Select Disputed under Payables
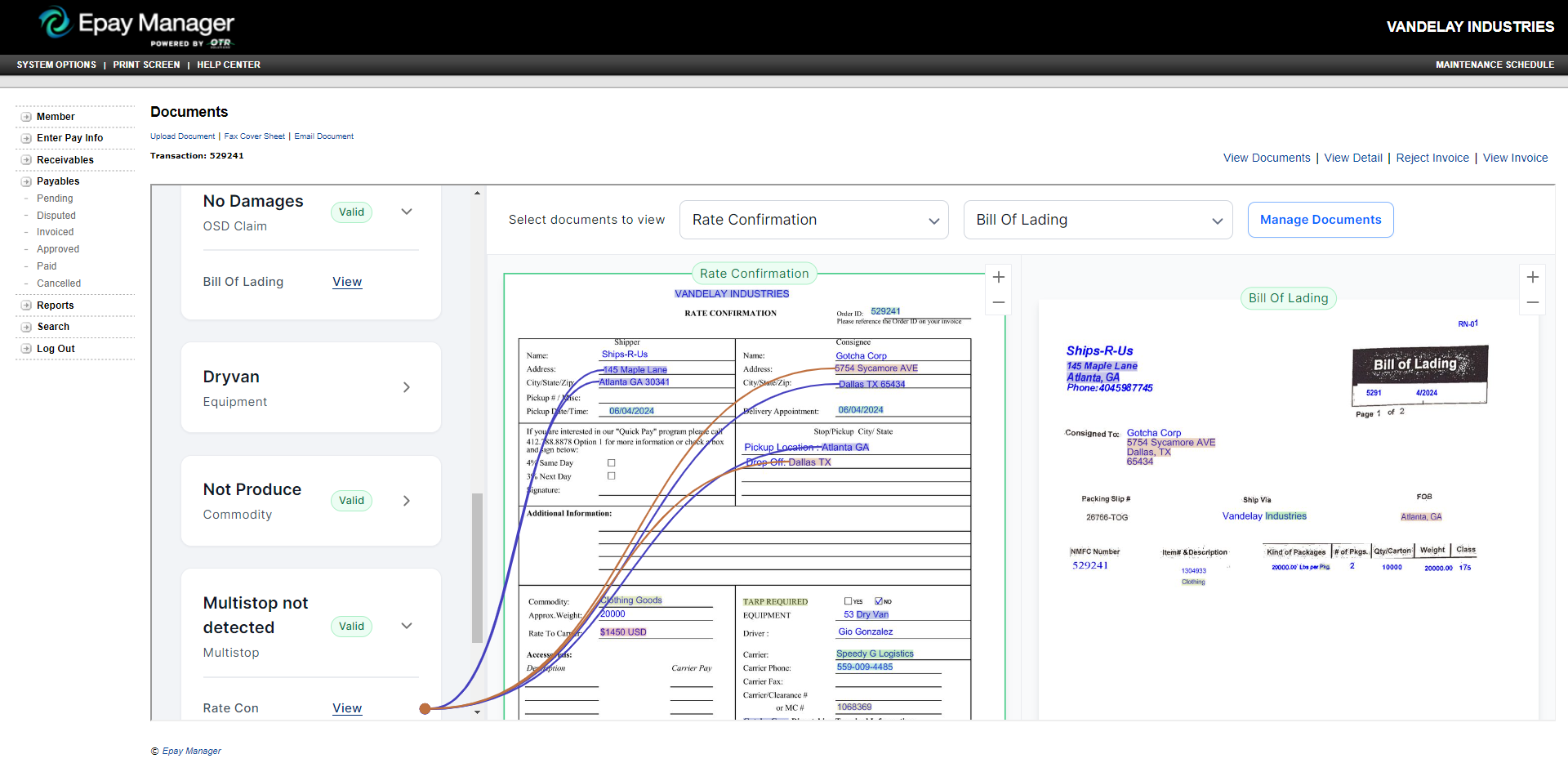This screenshot has width=1568, height=772. [x=56, y=216]
